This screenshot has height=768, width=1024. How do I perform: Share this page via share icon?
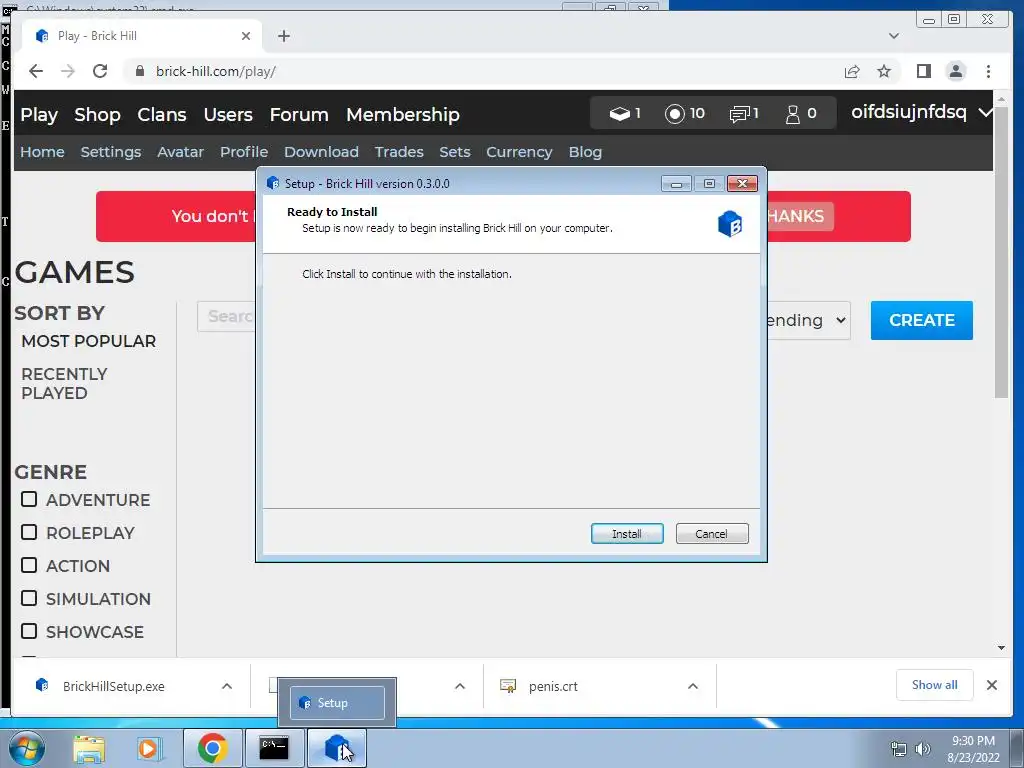(852, 71)
